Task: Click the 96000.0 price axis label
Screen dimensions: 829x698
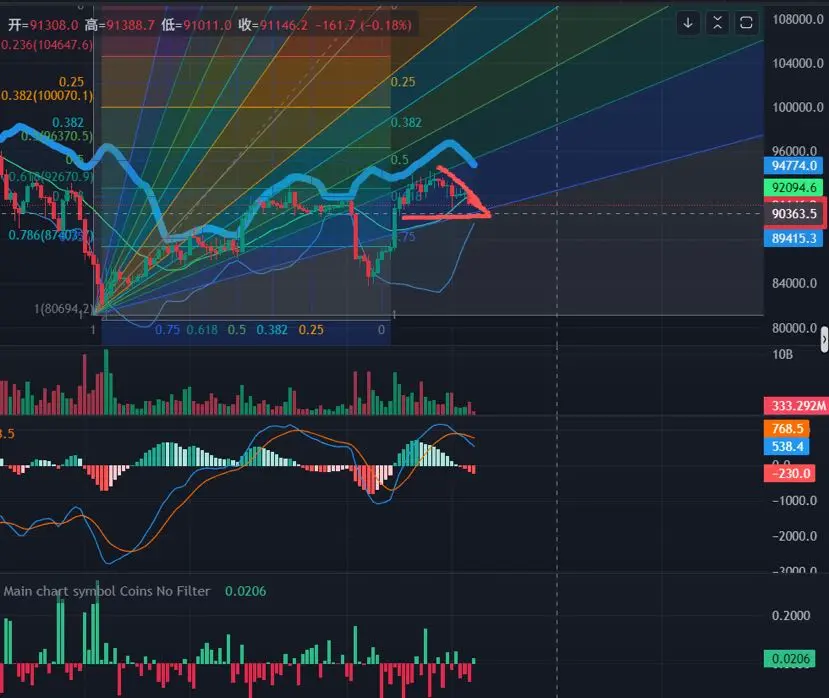Action: [x=797, y=150]
